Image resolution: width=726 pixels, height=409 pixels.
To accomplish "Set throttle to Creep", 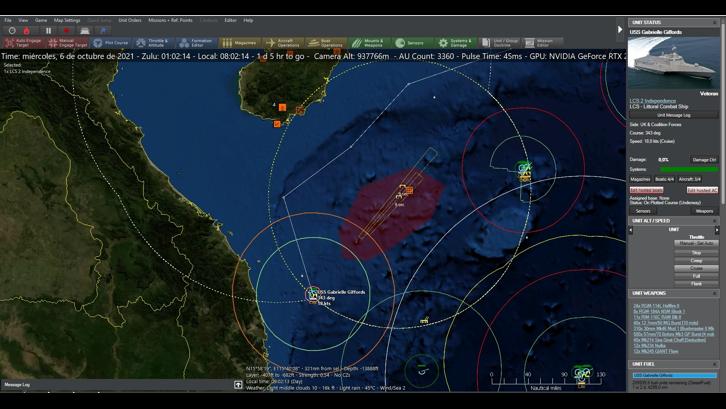I will coord(696,261).
